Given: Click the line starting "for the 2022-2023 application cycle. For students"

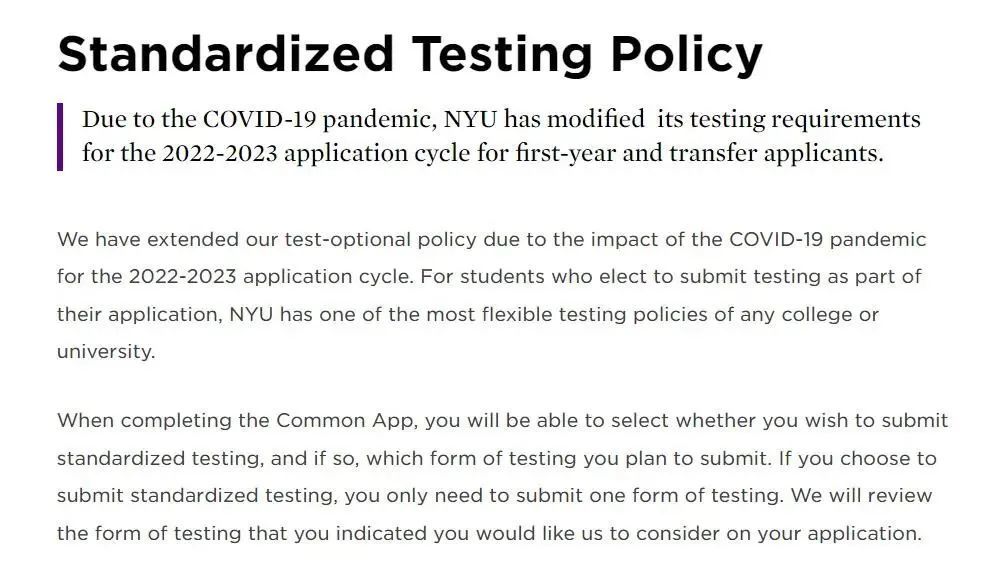Looking at the screenshot, I should pos(489,277).
